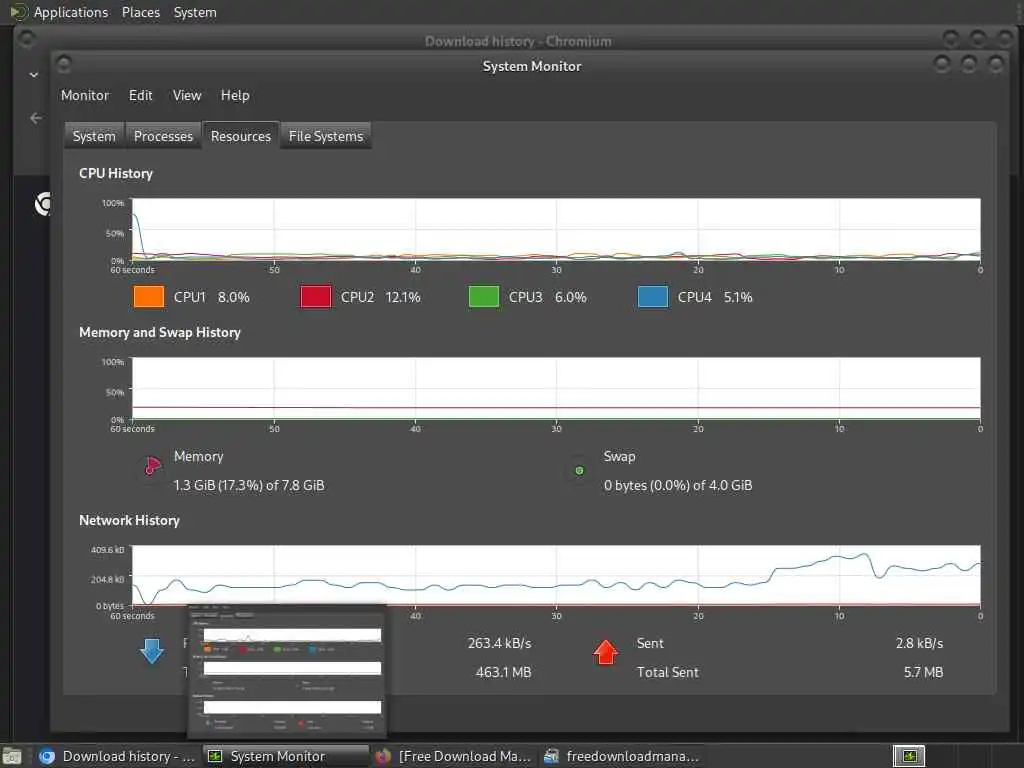This screenshot has height=768, width=1024.
Task: Click the Total Sent label
Action: (667, 672)
